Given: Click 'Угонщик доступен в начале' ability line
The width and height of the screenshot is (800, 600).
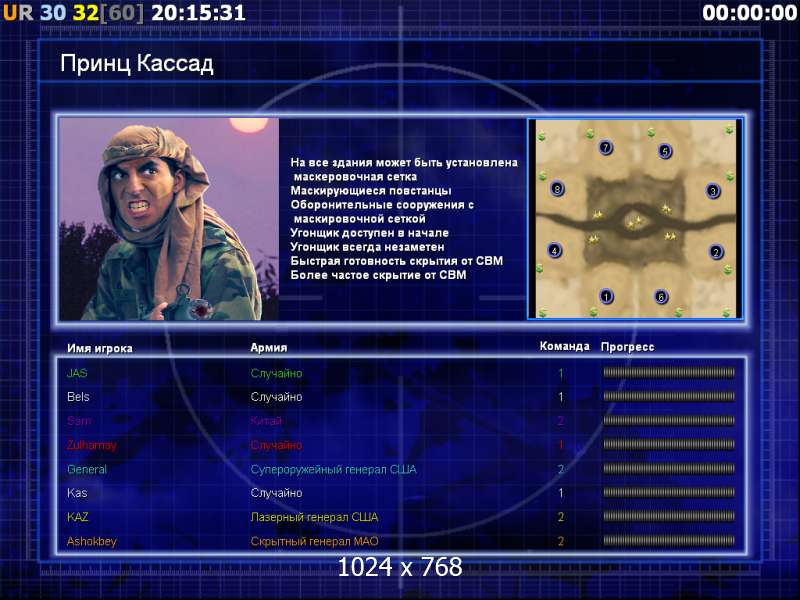Looking at the screenshot, I should 369,233.
